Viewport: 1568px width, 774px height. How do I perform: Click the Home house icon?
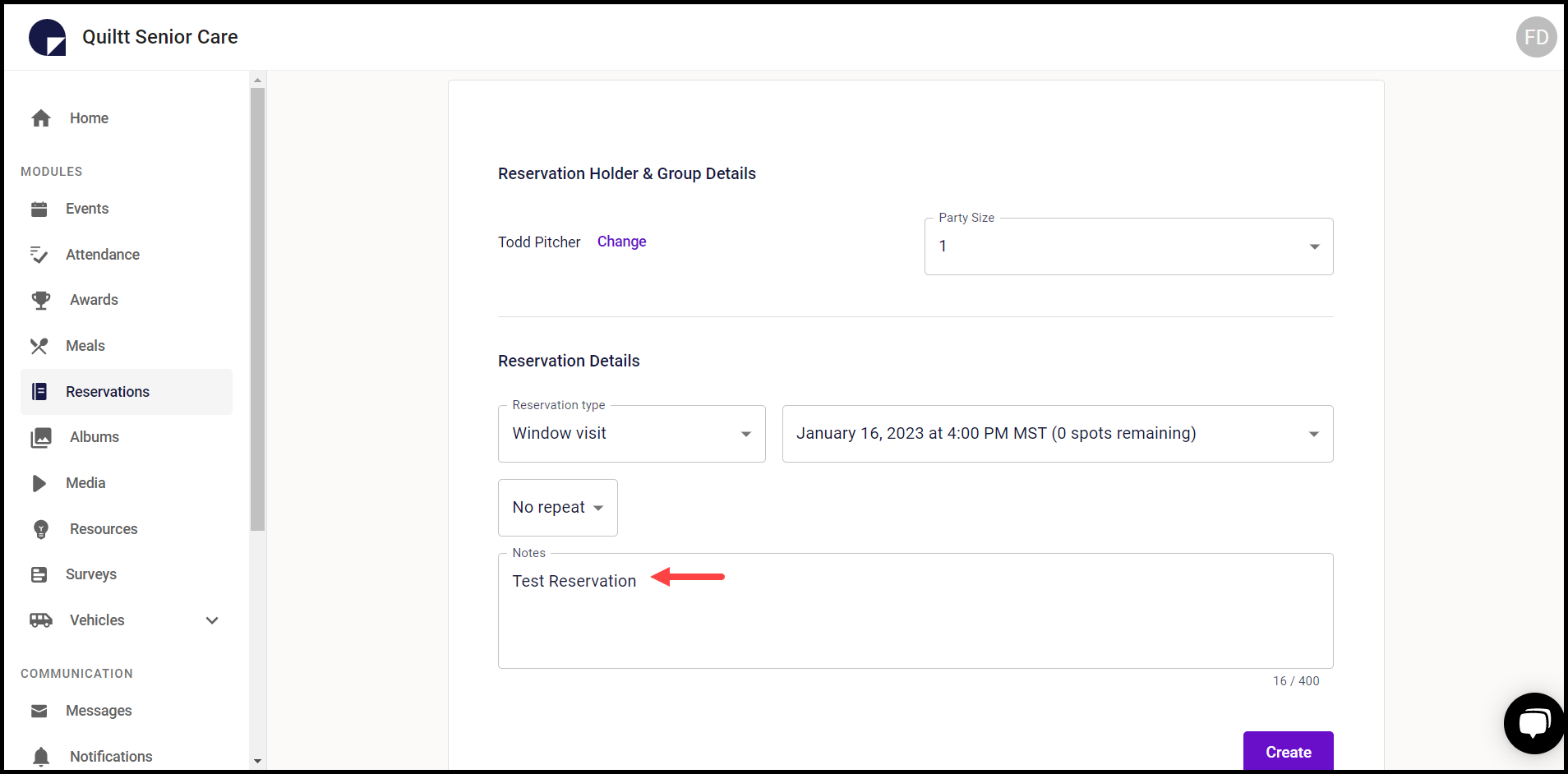point(41,118)
